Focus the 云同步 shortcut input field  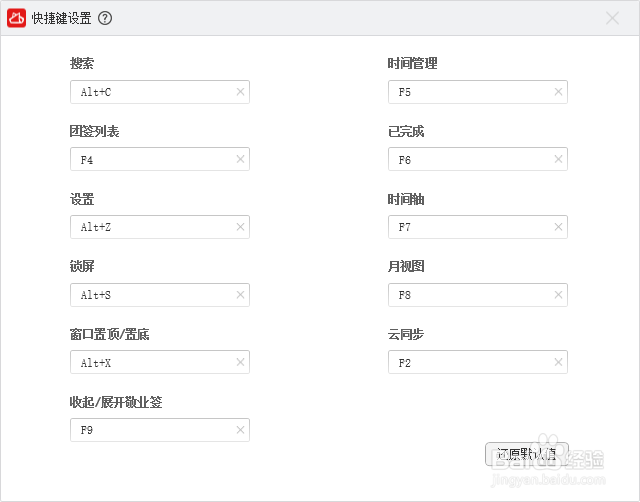(468, 362)
